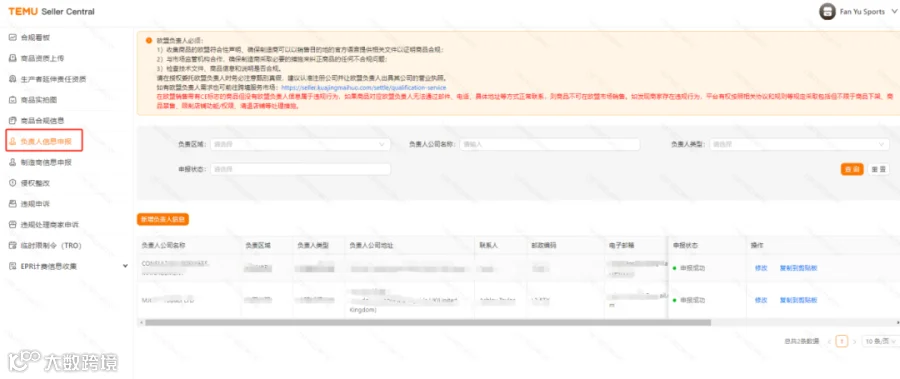900x379 pixels.
Task: Open the 负责区域 dropdown
Action: point(300,145)
